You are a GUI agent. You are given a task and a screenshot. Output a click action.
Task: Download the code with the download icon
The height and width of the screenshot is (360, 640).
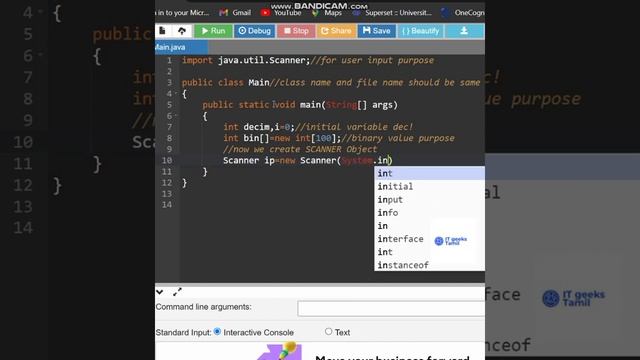pos(464,31)
